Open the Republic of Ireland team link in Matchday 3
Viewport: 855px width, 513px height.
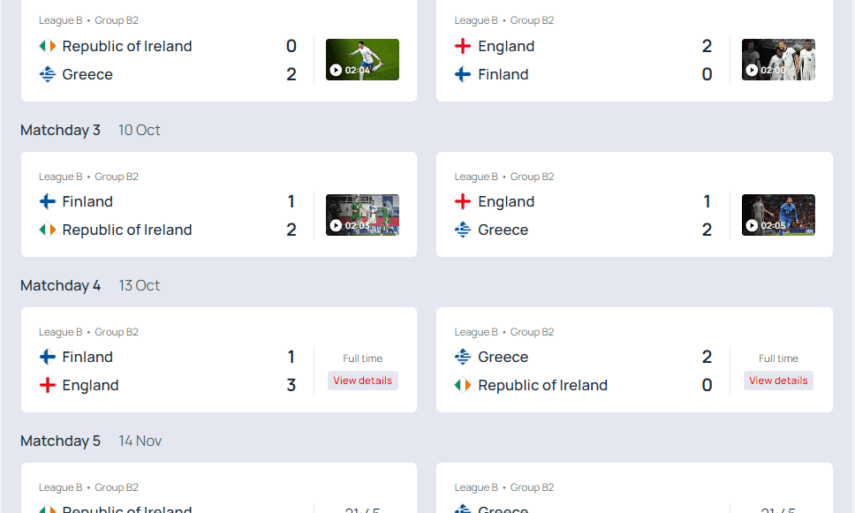127,230
